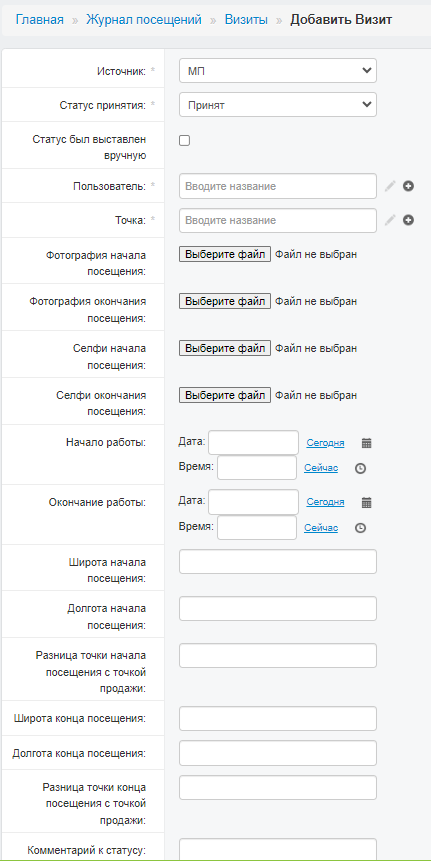The height and width of the screenshot is (861, 431).
Task: Open clock icon for Начало работы time
Action: tap(360, 468)
